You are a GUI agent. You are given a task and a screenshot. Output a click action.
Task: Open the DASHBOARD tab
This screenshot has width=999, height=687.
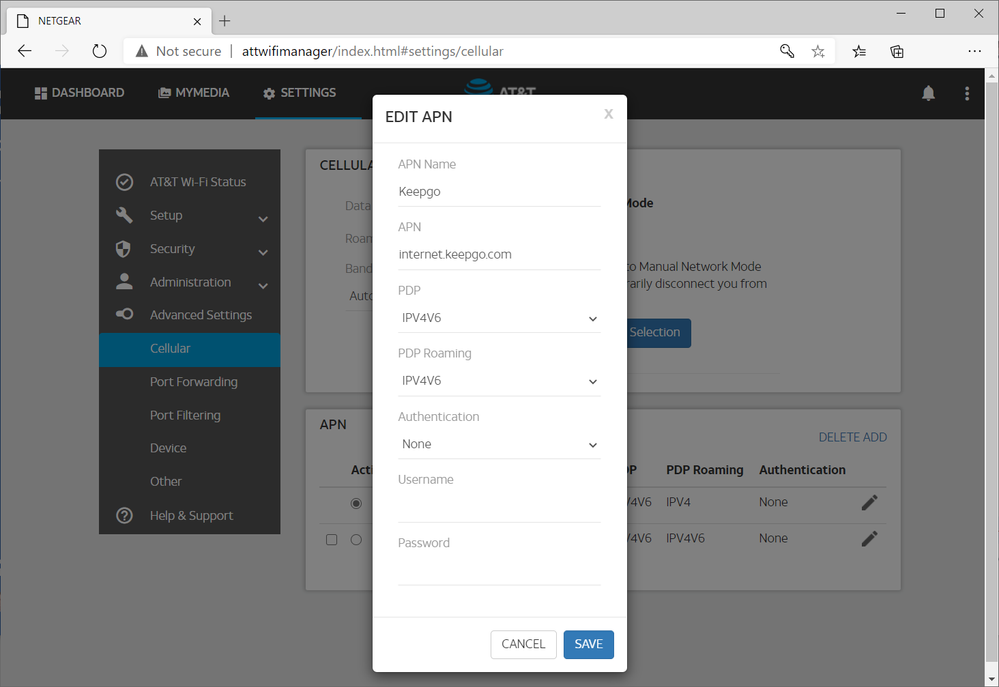coord(79,93)
